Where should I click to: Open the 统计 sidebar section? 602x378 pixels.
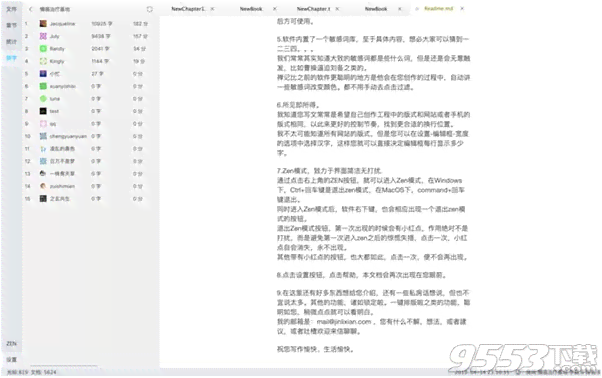point(12,41)
